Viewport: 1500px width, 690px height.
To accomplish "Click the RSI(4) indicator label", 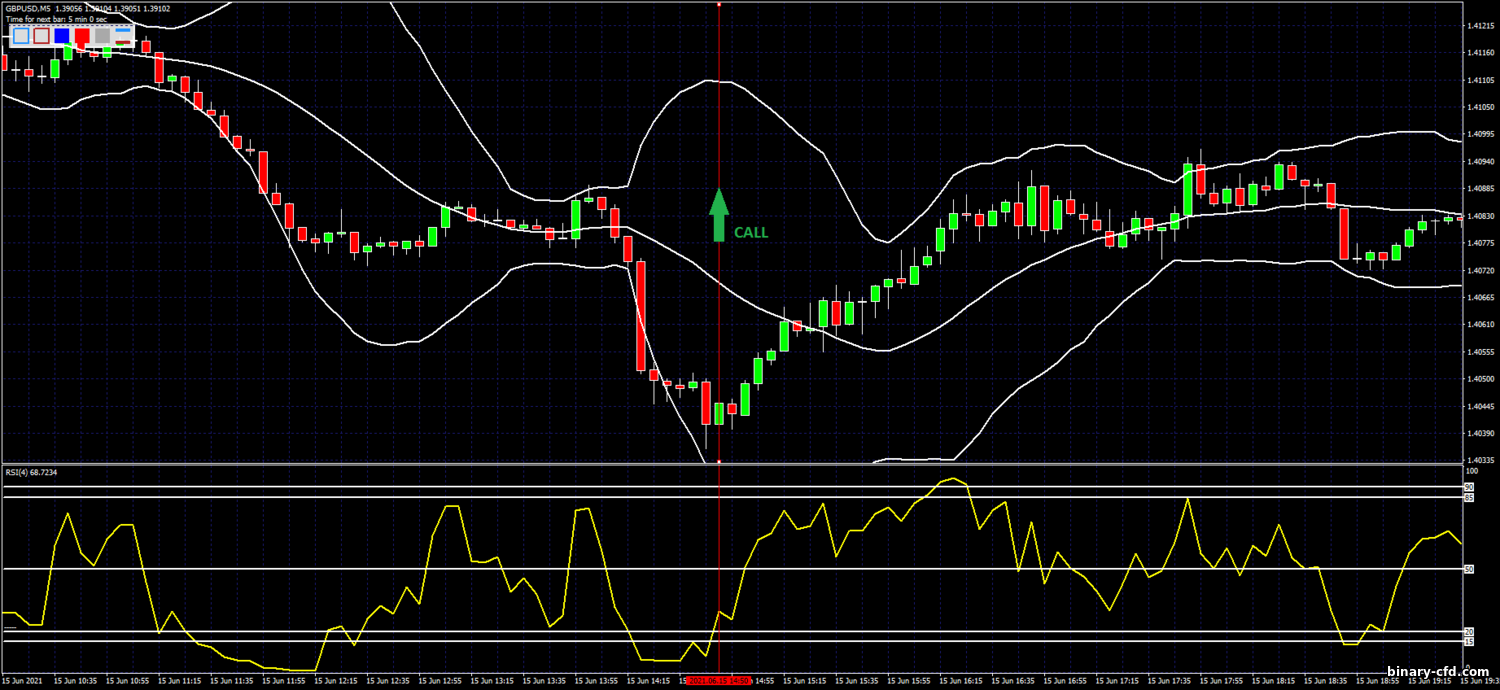I will [x=30, y=472].
